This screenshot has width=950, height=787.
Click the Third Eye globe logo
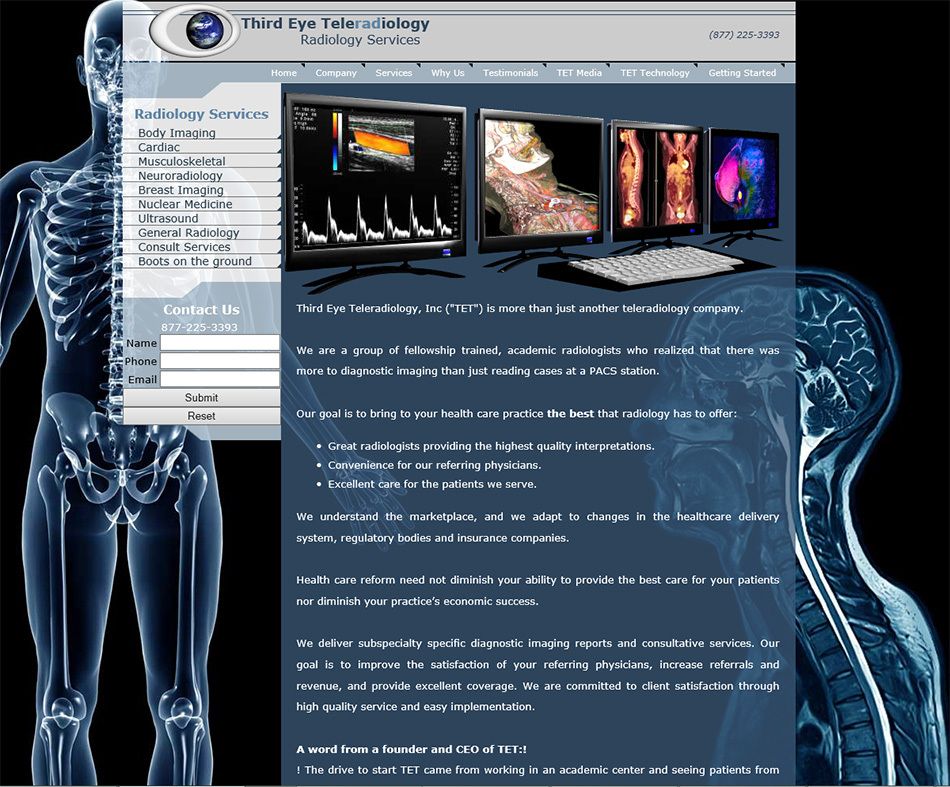[x=194, y=32]
